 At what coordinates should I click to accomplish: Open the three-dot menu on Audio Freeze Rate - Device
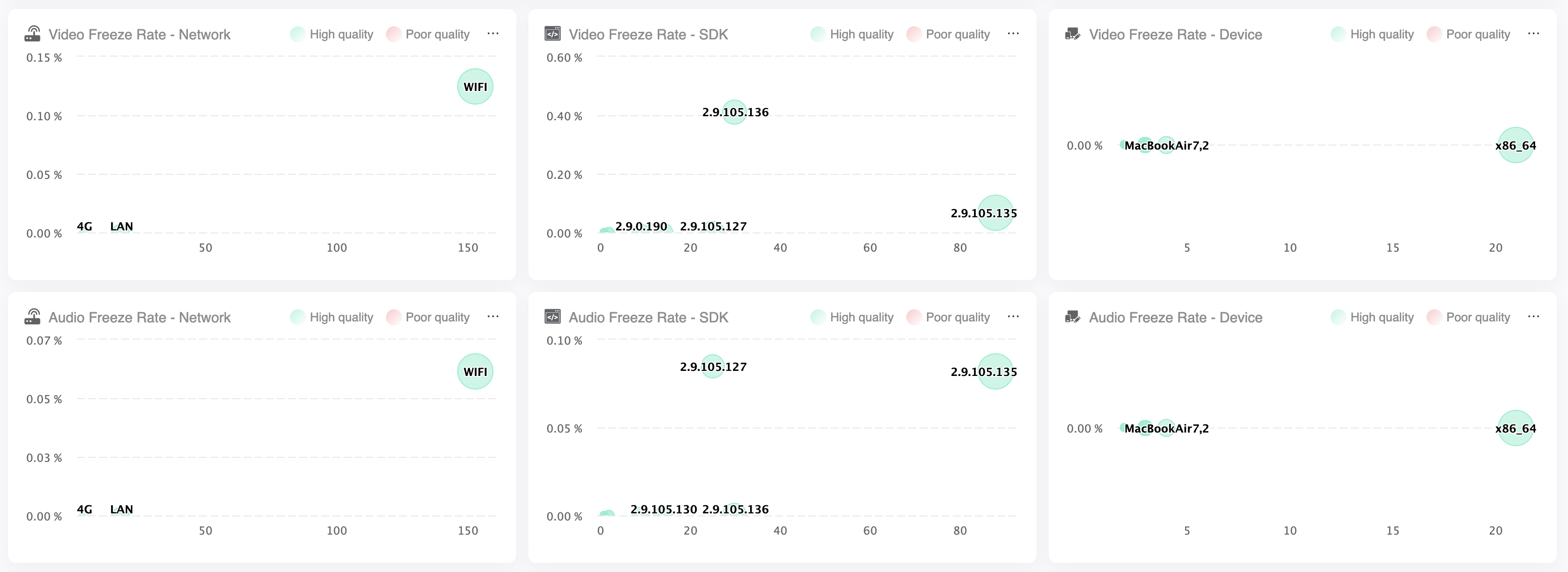tap(1533, 317)
